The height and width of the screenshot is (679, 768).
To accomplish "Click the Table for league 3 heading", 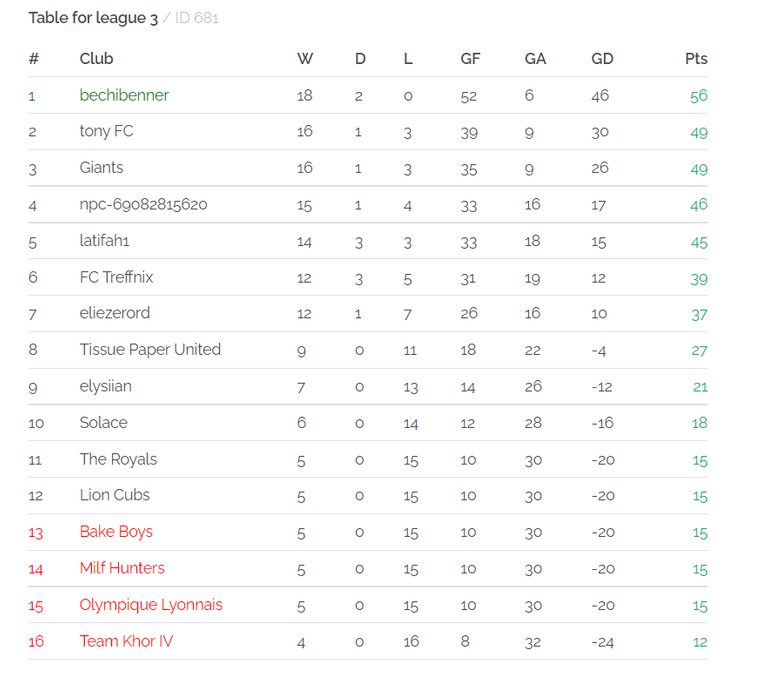I will tap(93, 18).
